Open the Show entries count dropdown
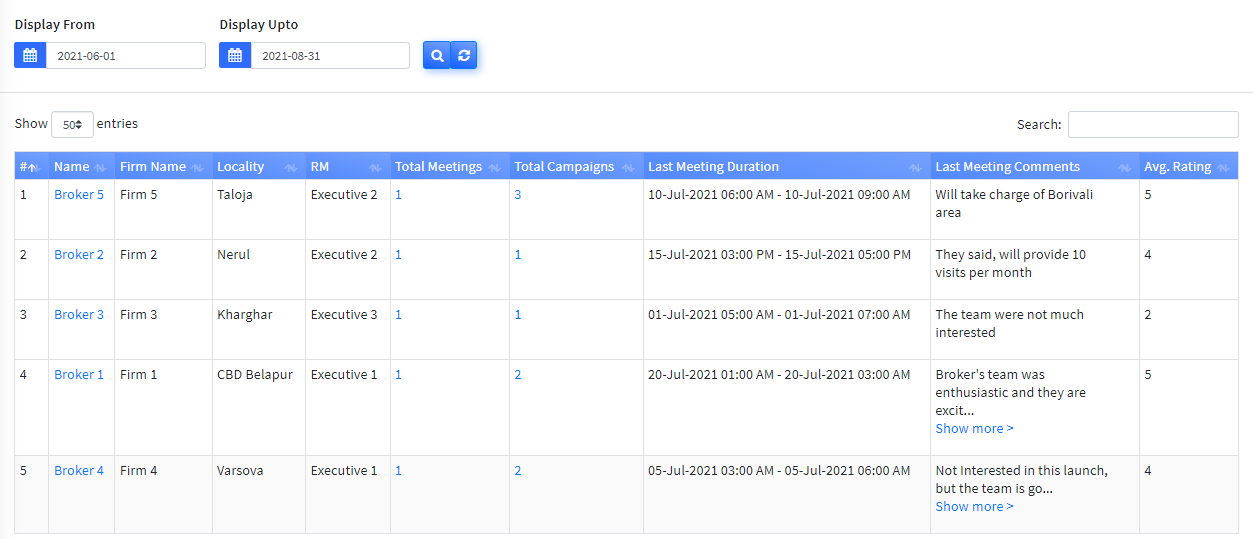The width and height of the screenshot is (1253, 539). pyautogui.click(x=72, y=125)
